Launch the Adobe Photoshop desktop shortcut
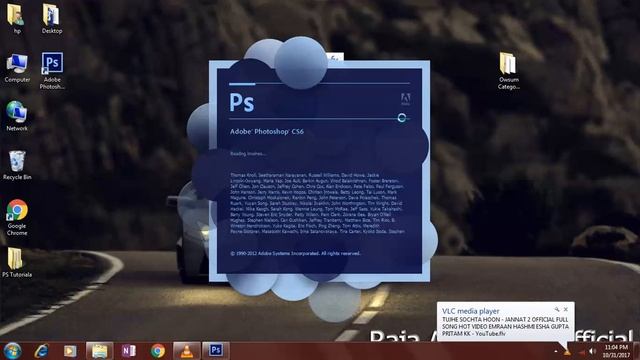640x360 pixels. pos(52,70)
